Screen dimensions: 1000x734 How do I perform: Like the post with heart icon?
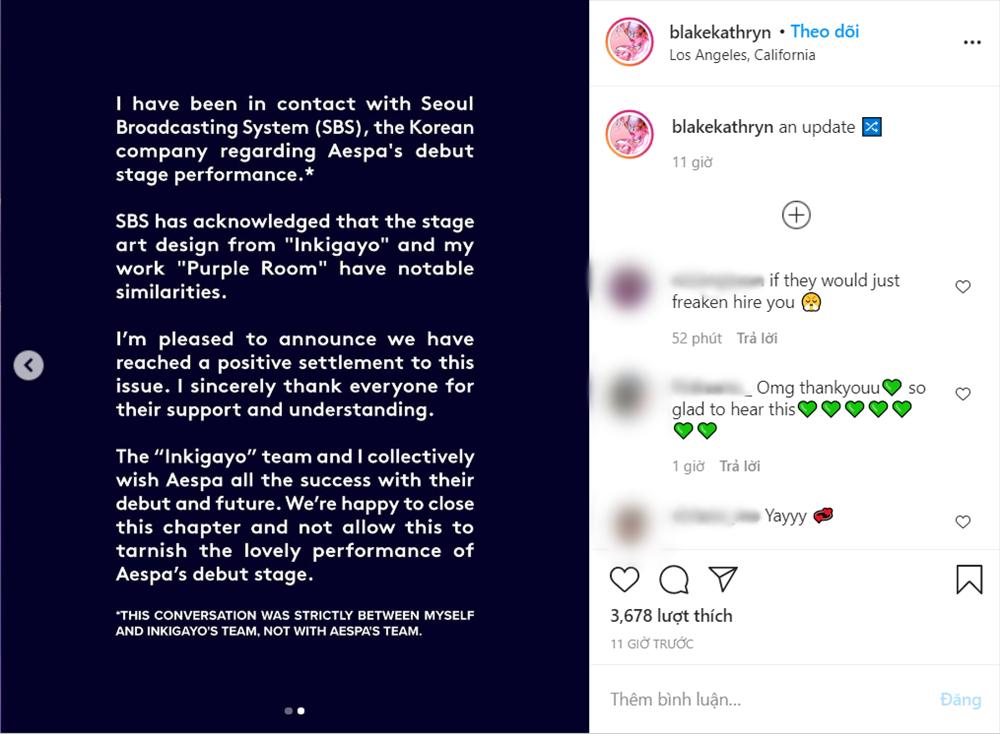coord(625,579)
